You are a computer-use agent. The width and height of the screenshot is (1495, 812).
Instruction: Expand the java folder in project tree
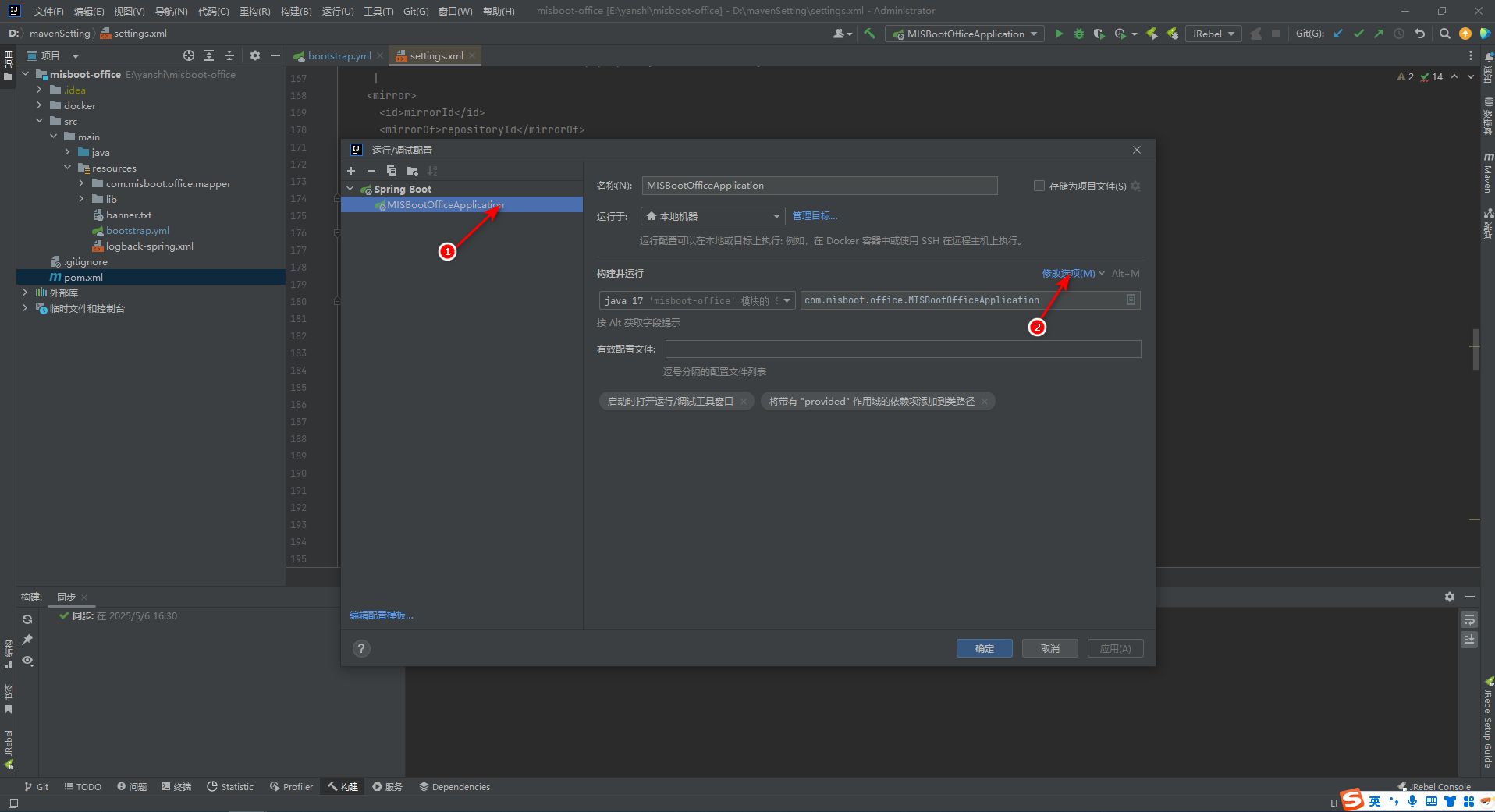coord(67,152)
